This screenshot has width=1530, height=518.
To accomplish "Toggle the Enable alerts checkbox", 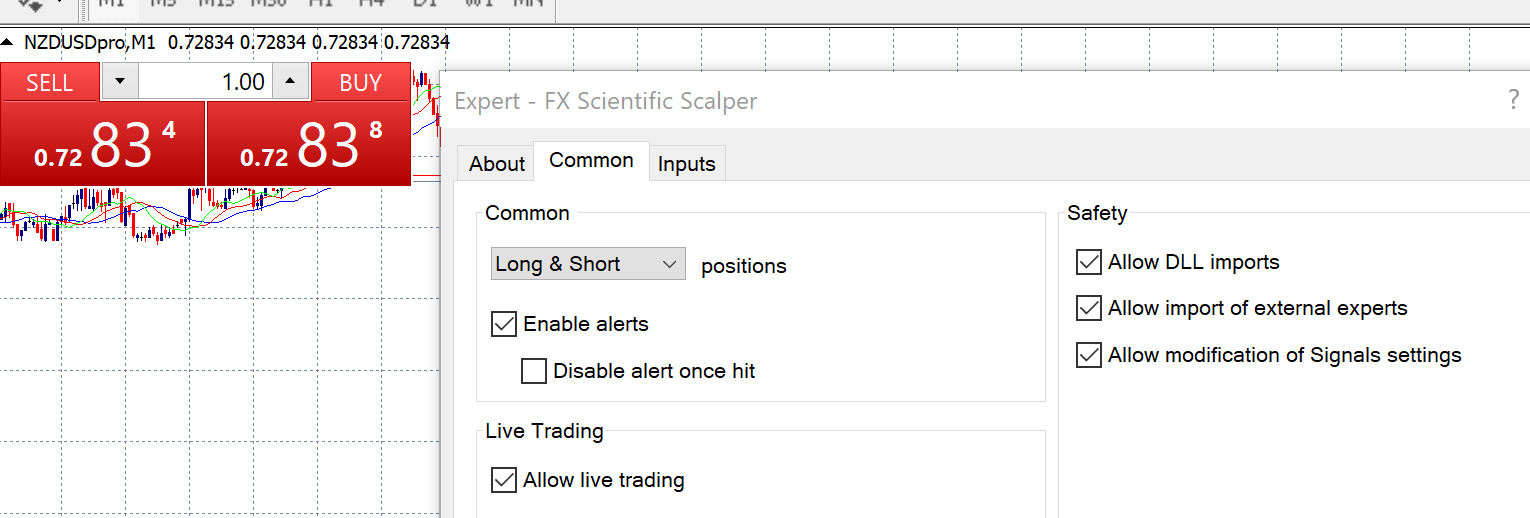I will click(x=504, y=324).
